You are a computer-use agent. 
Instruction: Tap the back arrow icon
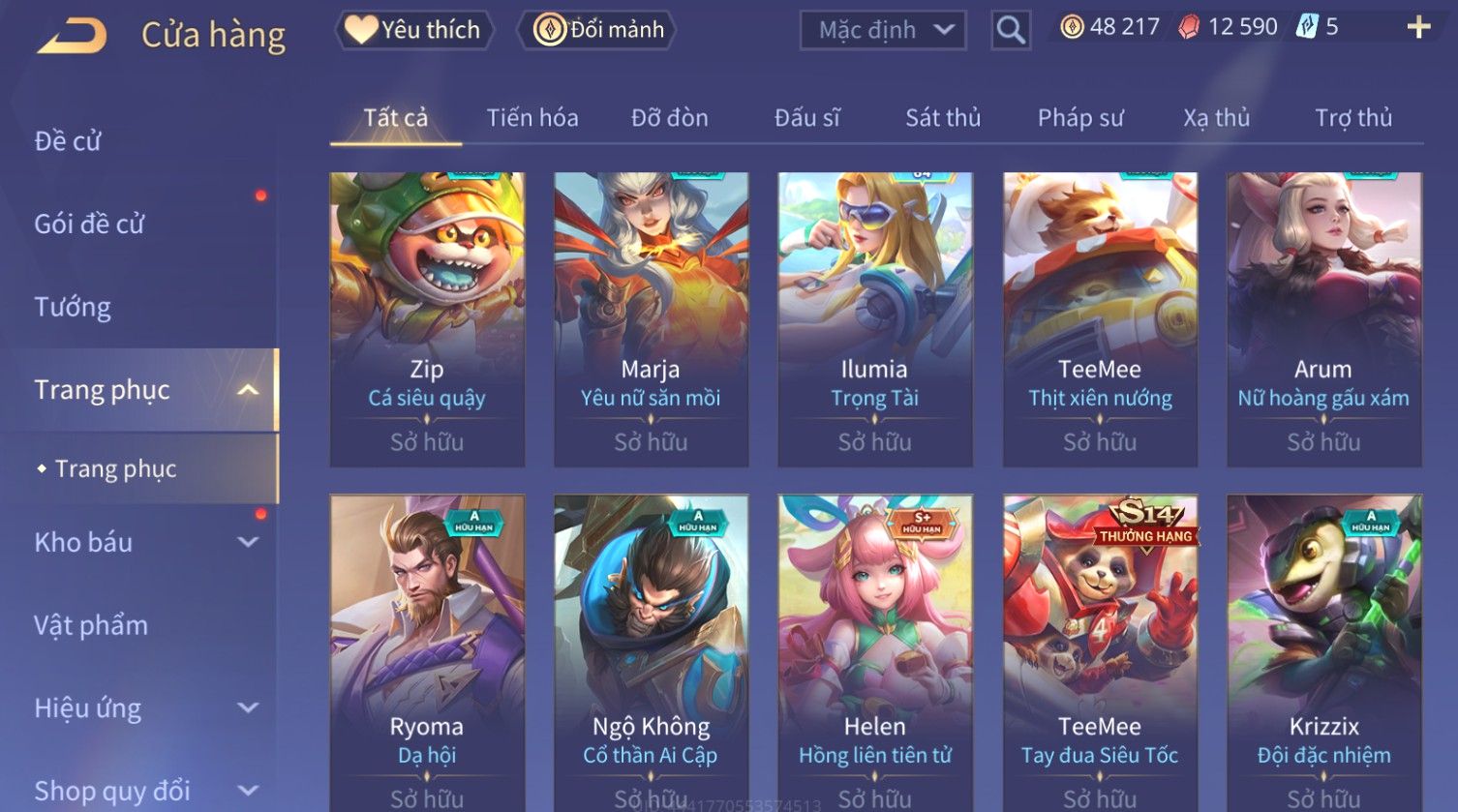72,36
